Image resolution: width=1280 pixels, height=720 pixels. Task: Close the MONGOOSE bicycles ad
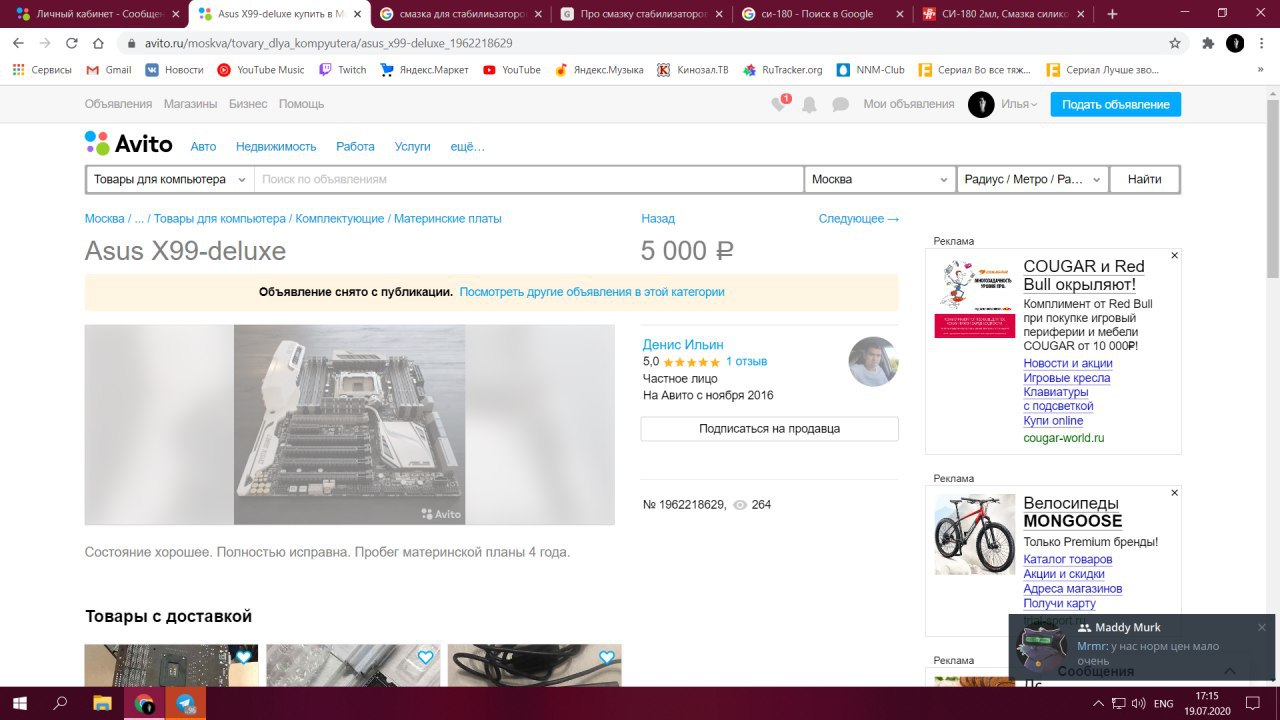1175,493
